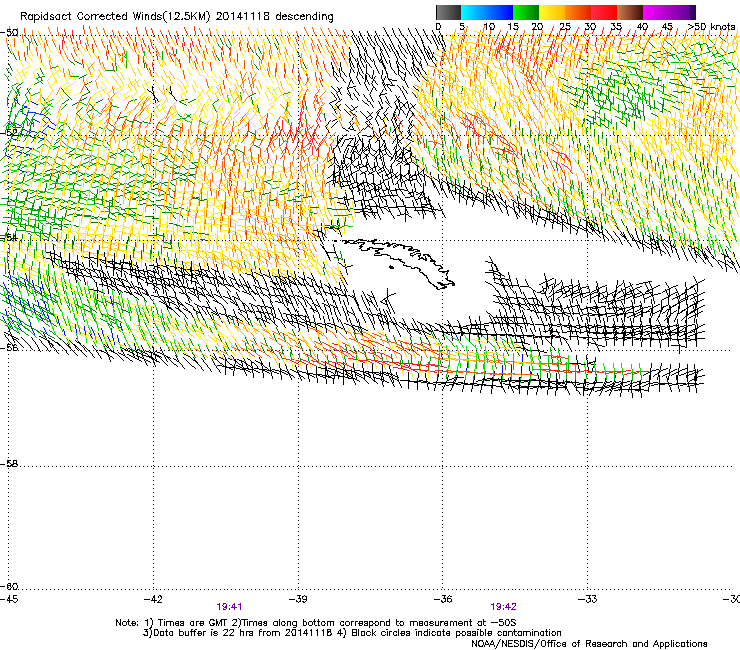Click the gray 0-5 knots color swatch
The image size is (740, 650).
pyautogui.click(x=448, y=12)
